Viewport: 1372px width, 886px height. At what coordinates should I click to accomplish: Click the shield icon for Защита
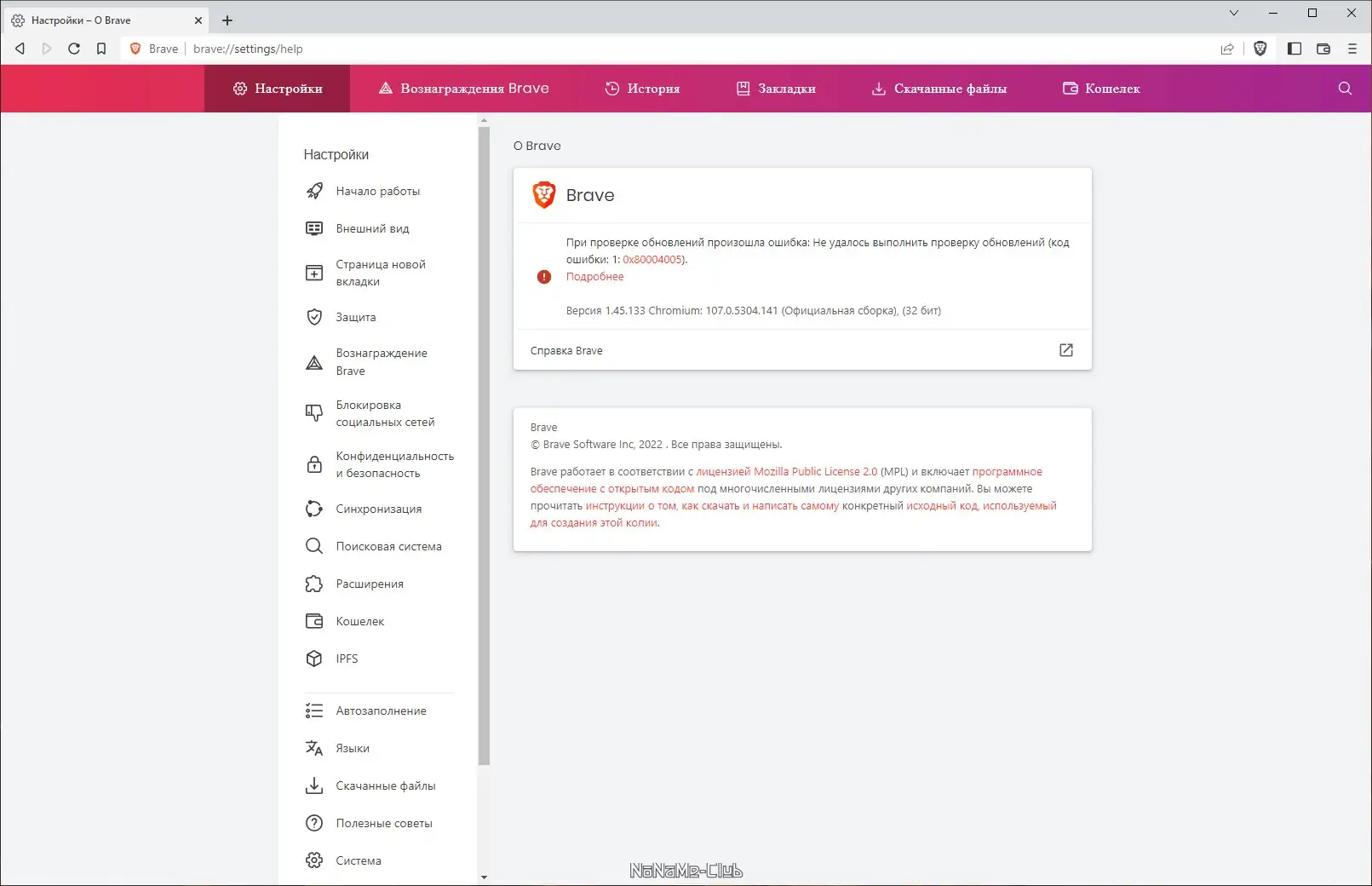tap(314, 317)
